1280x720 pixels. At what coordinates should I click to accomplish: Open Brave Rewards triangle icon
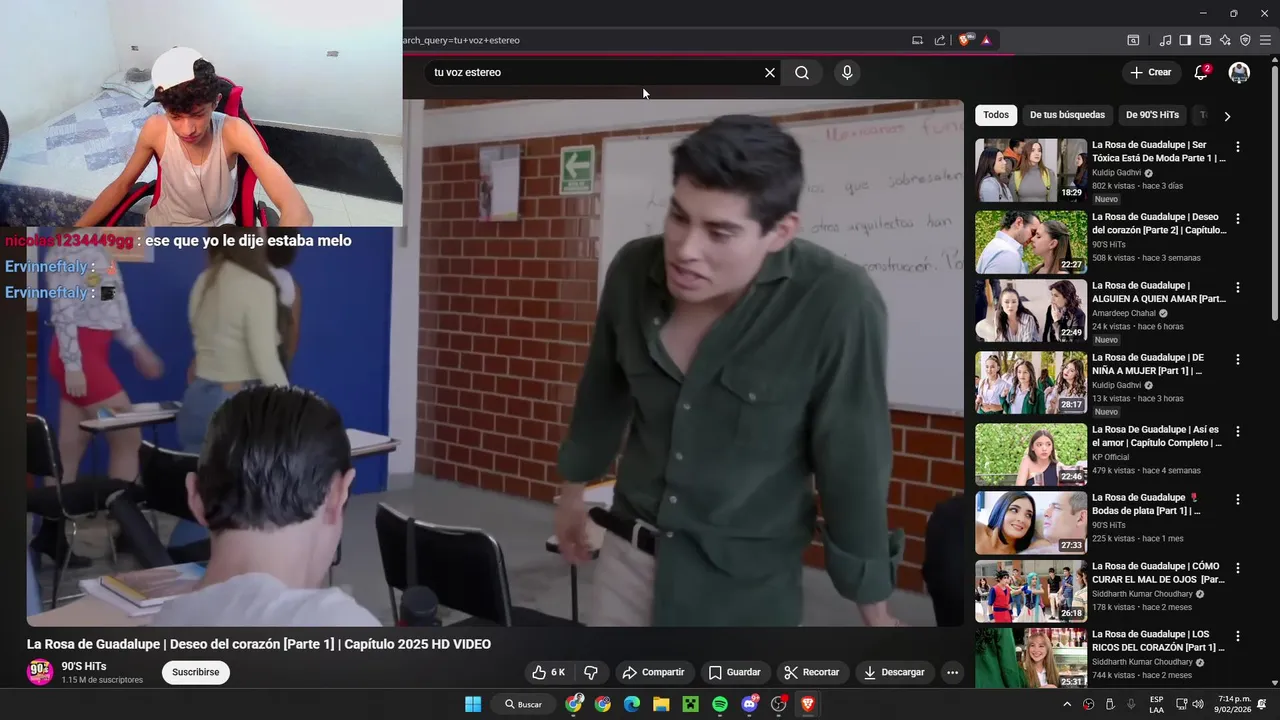[986, 40]
